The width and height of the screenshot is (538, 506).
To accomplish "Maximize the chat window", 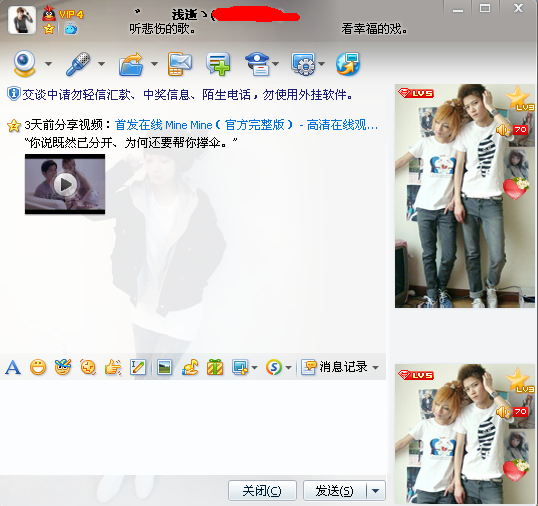I will pyautogui.click(x=485, y=9).
